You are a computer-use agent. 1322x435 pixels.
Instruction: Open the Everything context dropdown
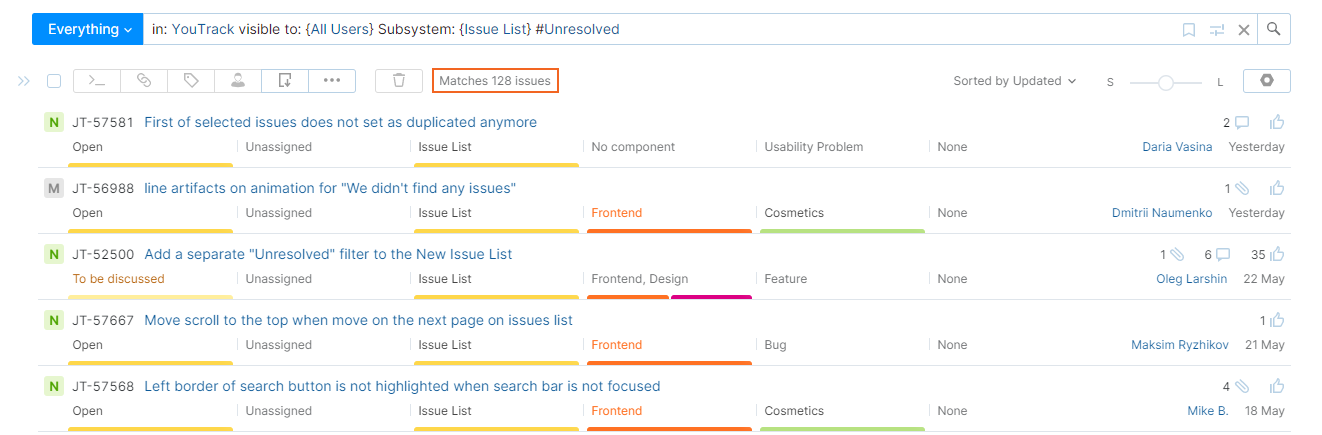tap(89, 29)
